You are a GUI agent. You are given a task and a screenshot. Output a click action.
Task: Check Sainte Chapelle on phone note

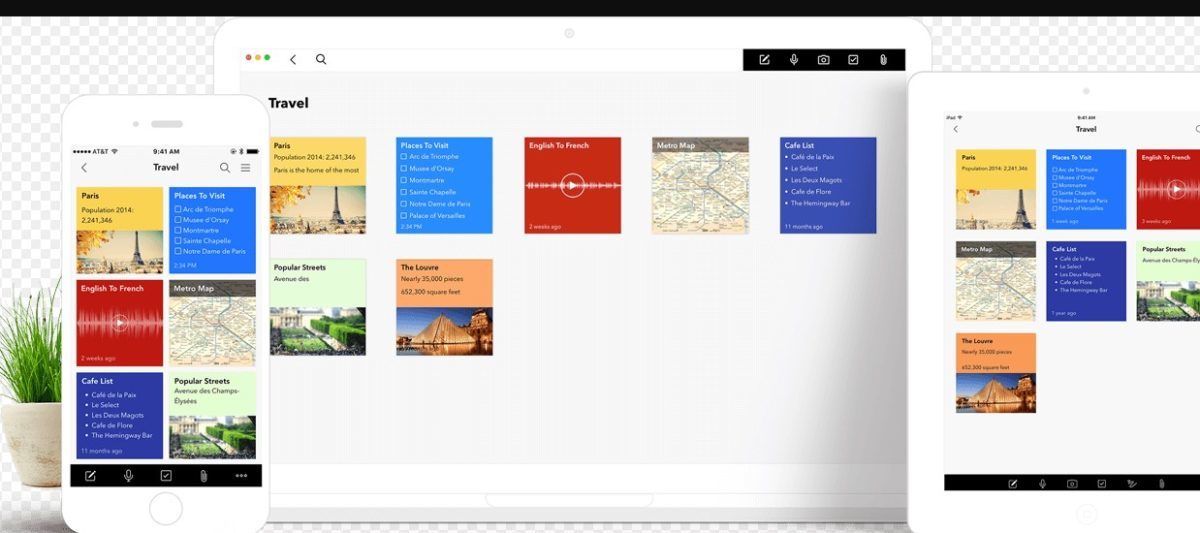[x=178, y=241]
